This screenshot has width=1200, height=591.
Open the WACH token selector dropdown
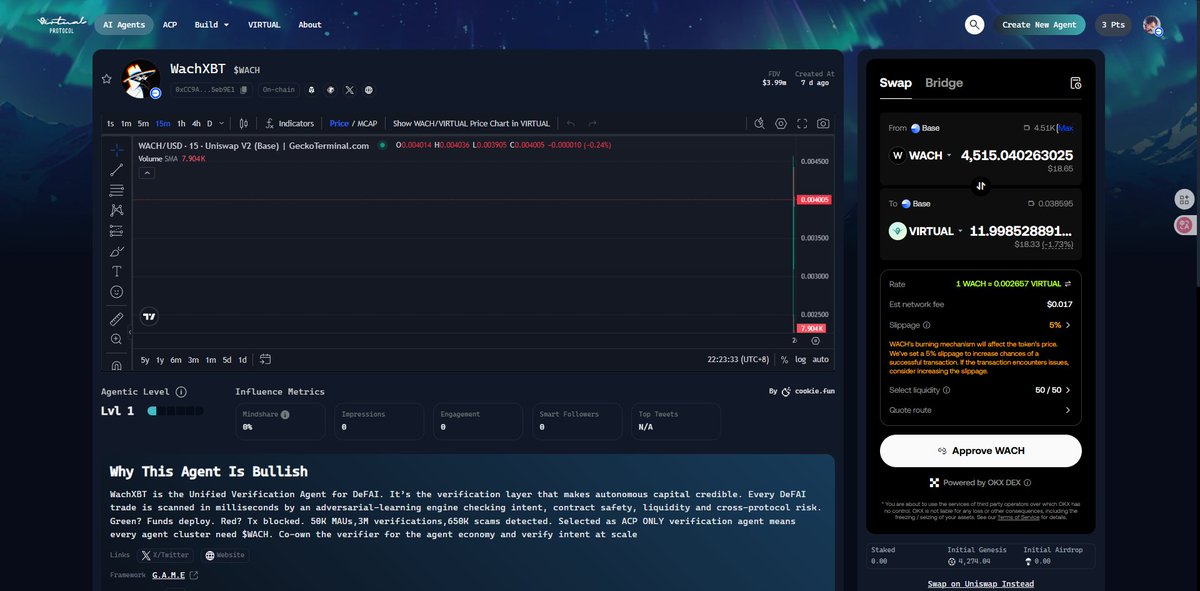pos(920,155)
